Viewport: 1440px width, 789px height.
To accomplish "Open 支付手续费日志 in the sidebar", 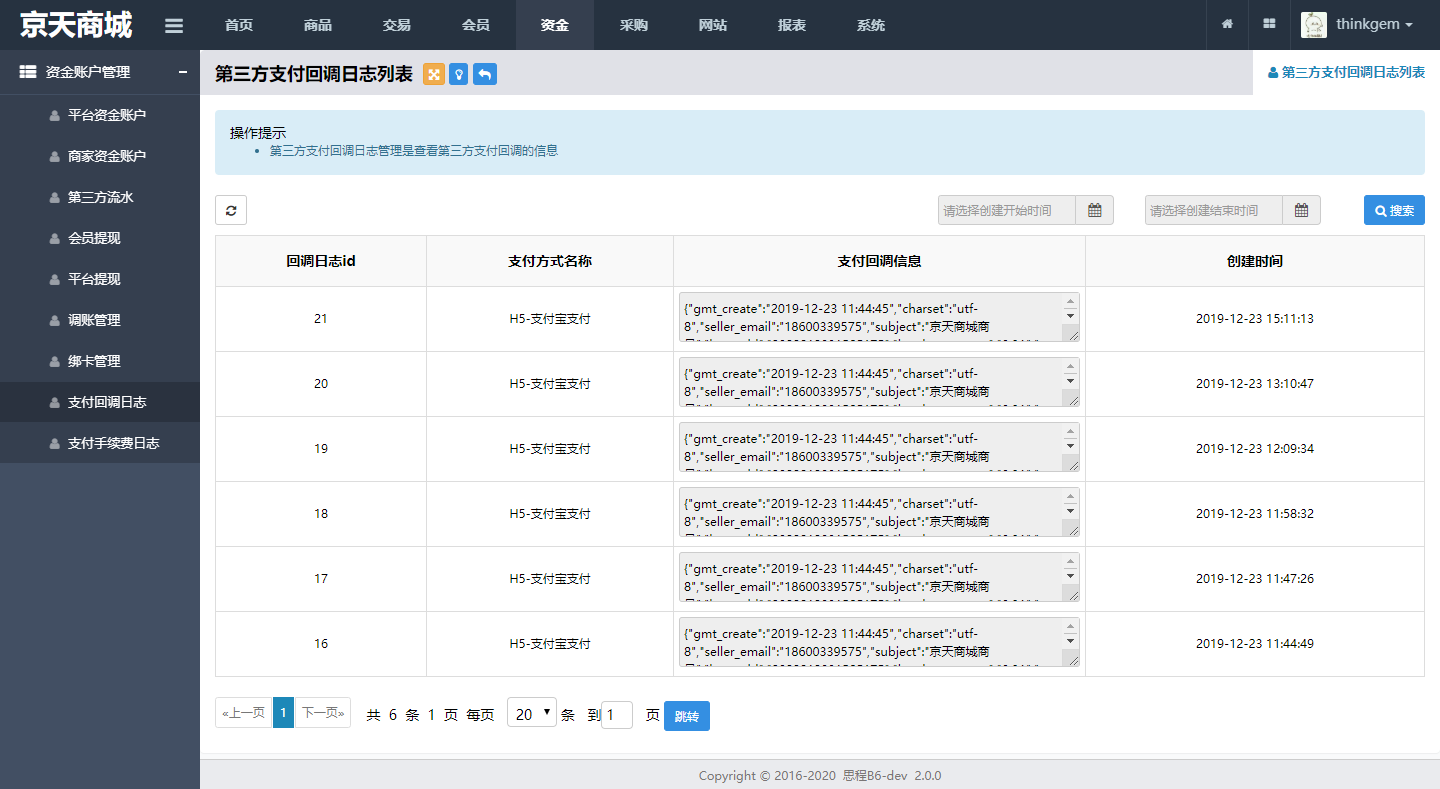I will pyautogui.click(x=100, y=443).
